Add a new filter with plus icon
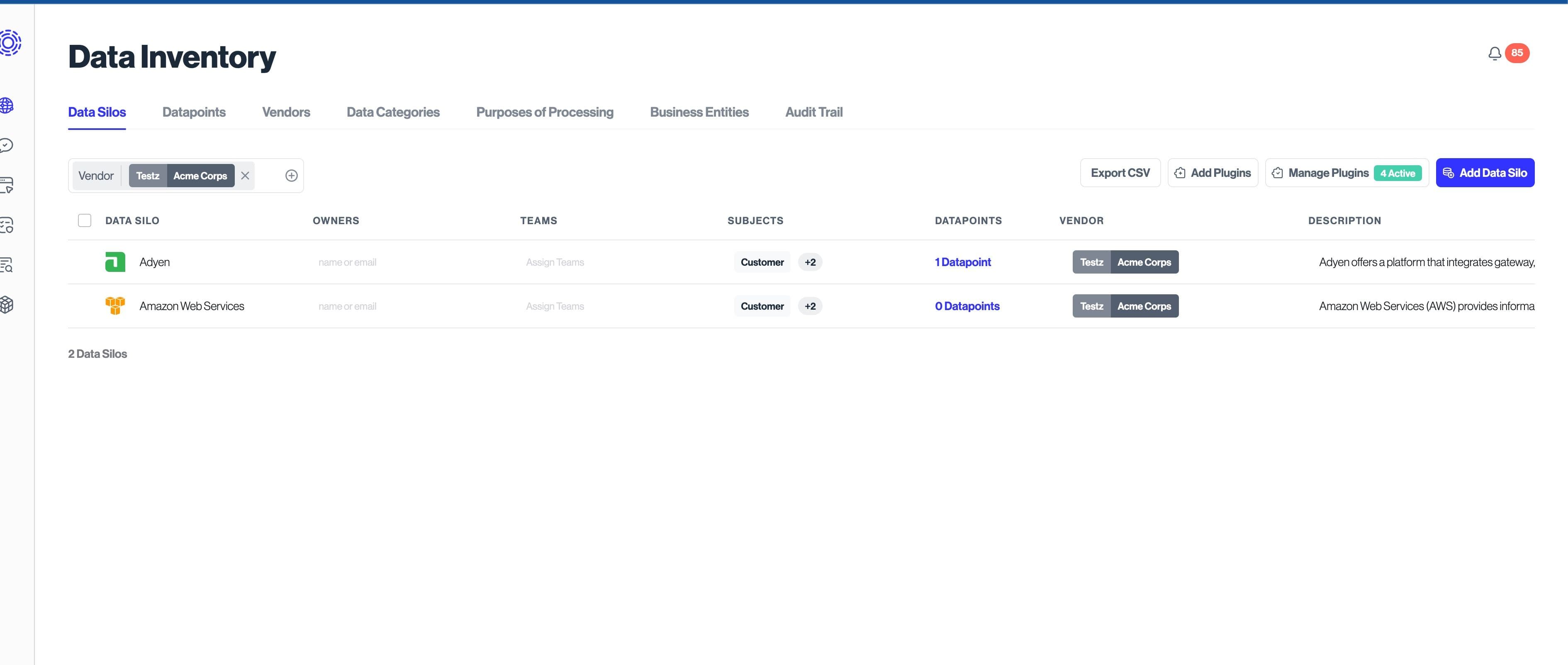The image size is (1568, 665). click(x=292, y=176)
